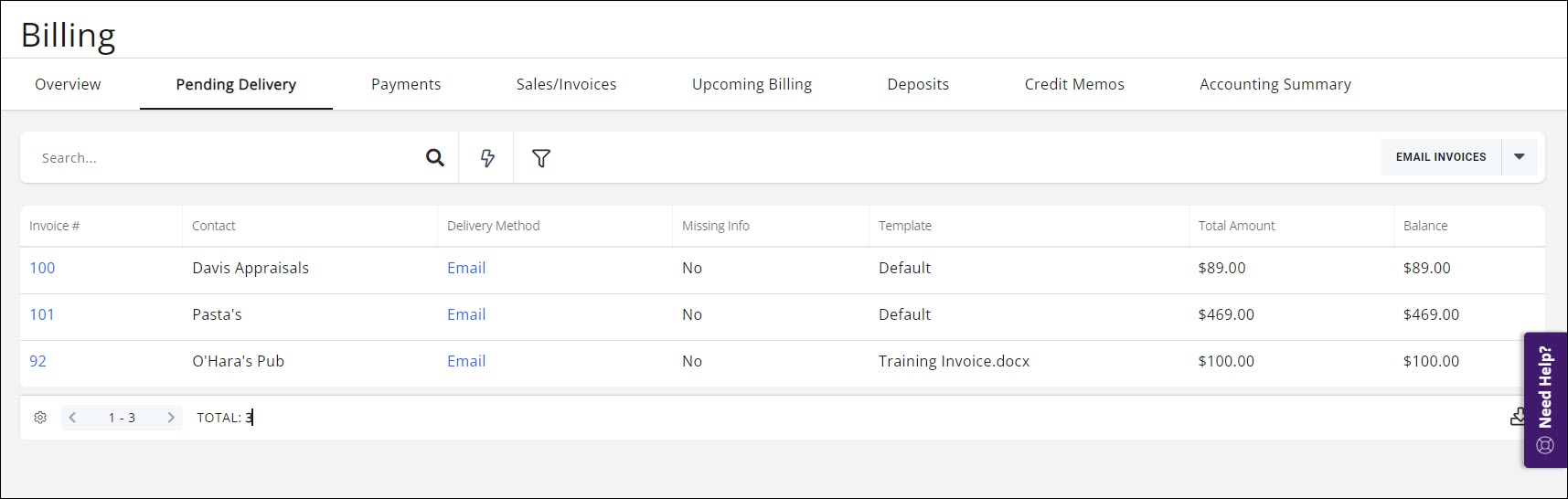Click the export download icon

(x=1517, y=418)
